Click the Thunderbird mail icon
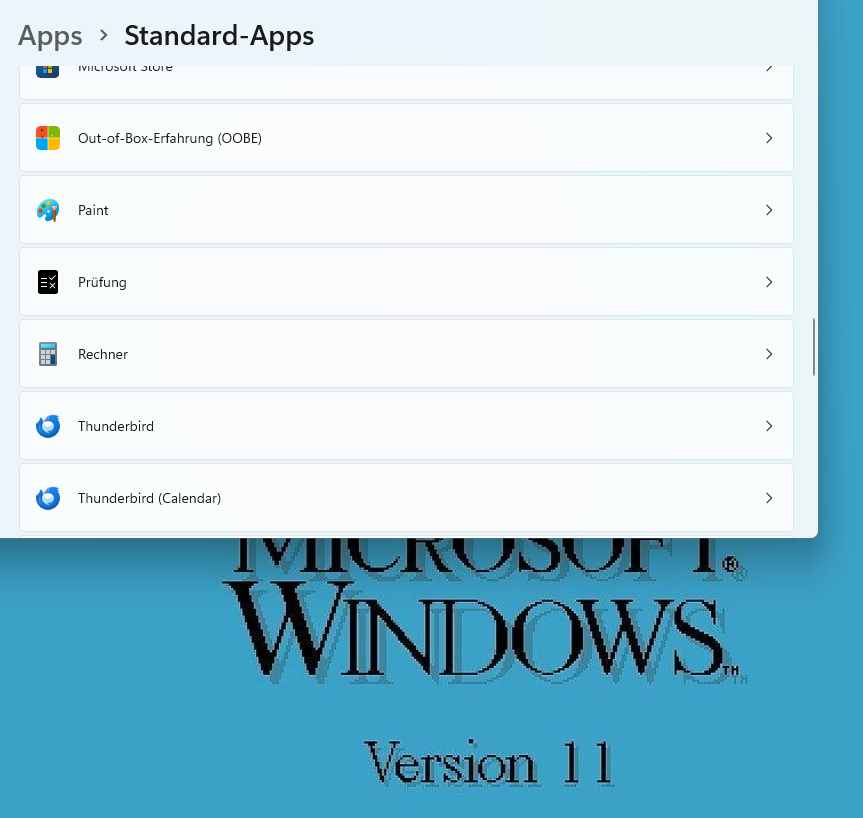The width and height of the screenshot is (863, 818). point(48,426)
